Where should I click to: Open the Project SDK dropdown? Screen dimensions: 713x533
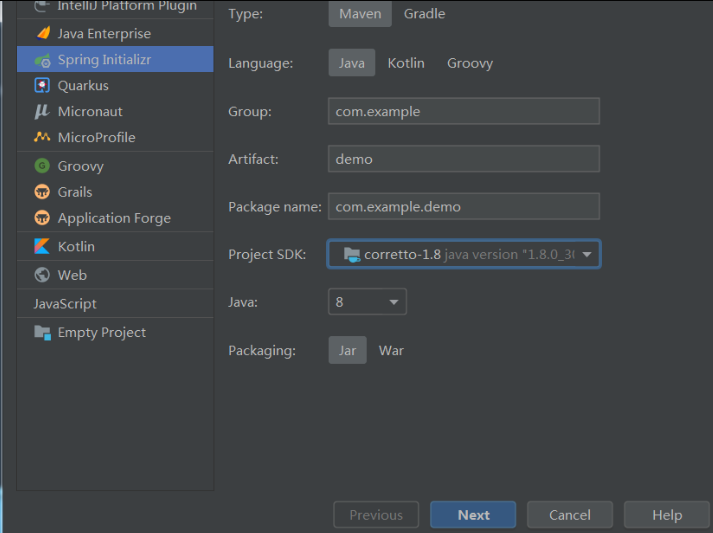[x=464, y=254]
